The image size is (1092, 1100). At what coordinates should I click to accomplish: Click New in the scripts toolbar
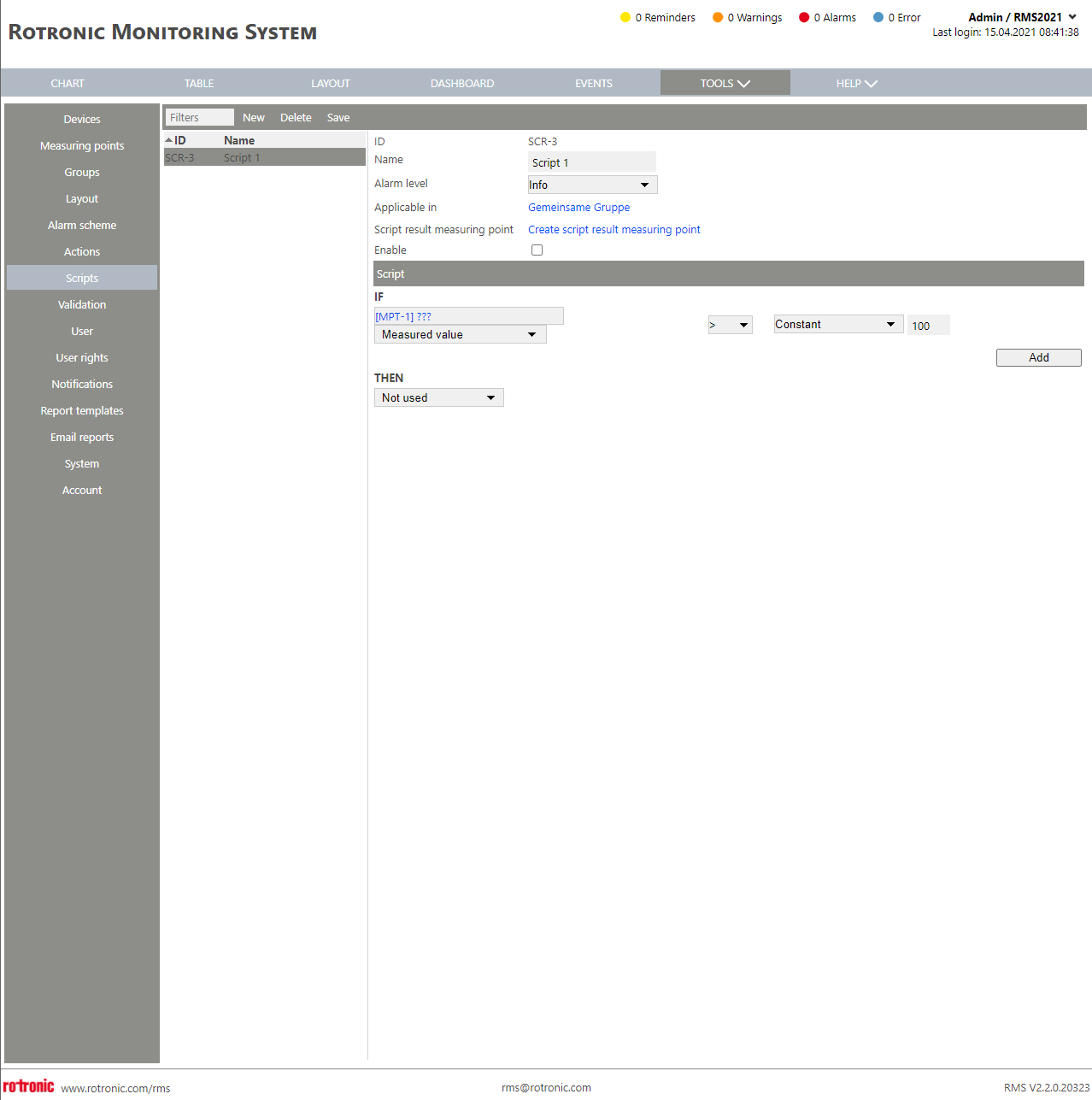click(254, 118)
